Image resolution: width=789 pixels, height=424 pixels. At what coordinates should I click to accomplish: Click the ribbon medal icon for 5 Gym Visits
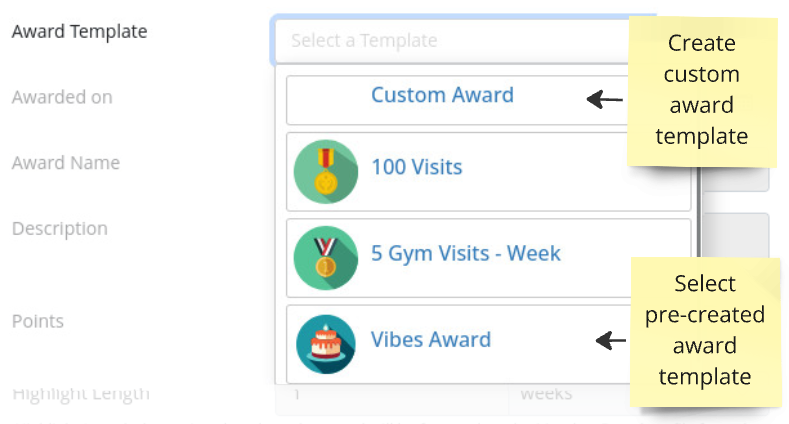[x=326, y=258]
